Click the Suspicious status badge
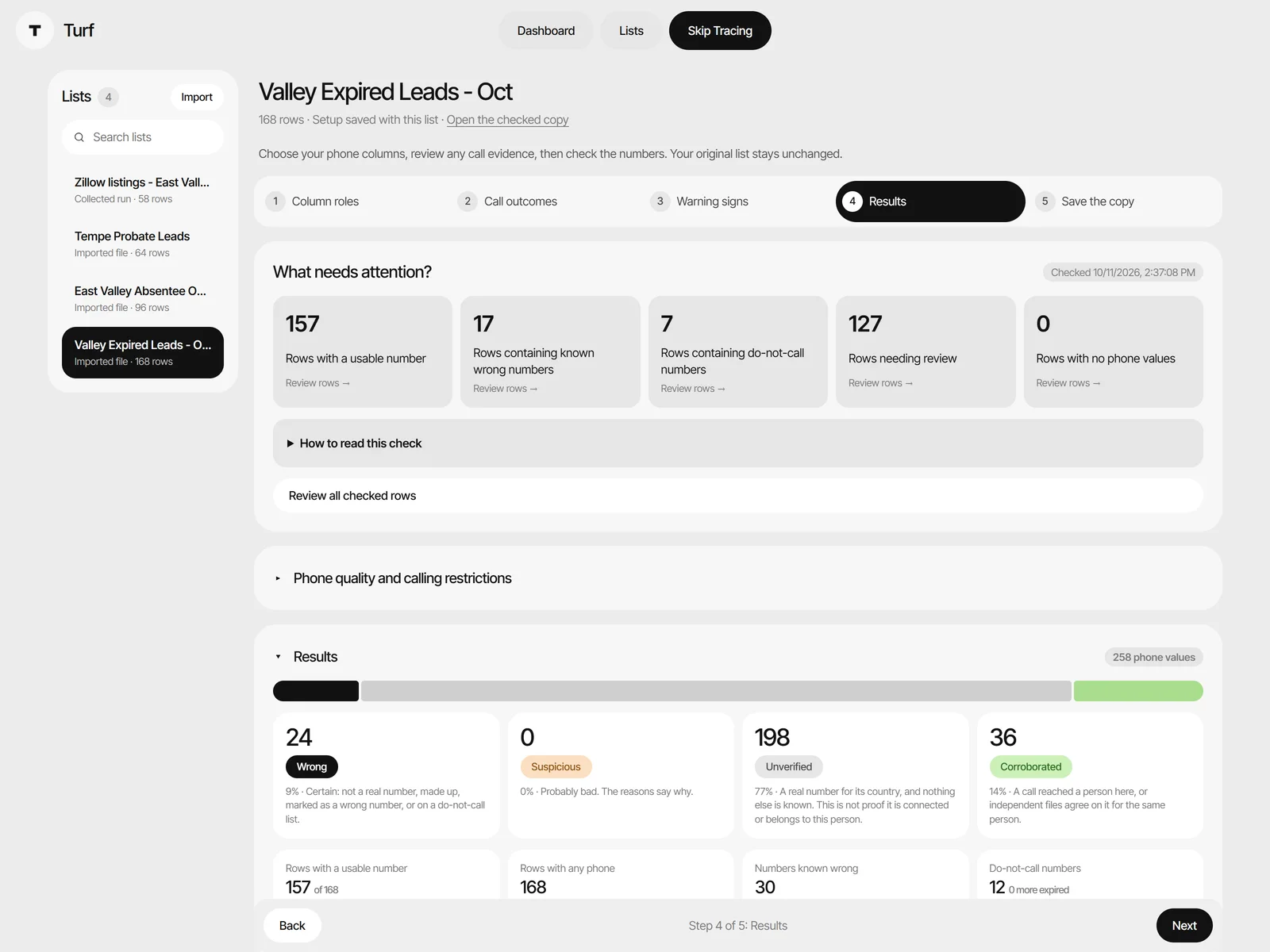 tap(556, 766)
